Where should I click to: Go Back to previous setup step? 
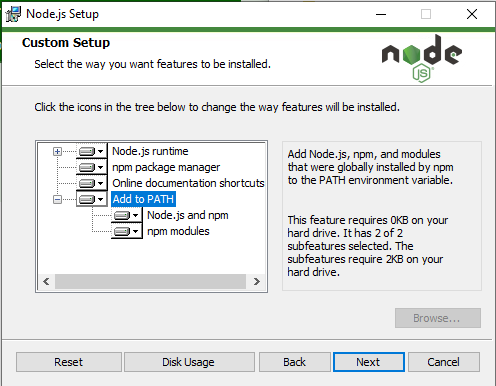click(x=295, y=362)
